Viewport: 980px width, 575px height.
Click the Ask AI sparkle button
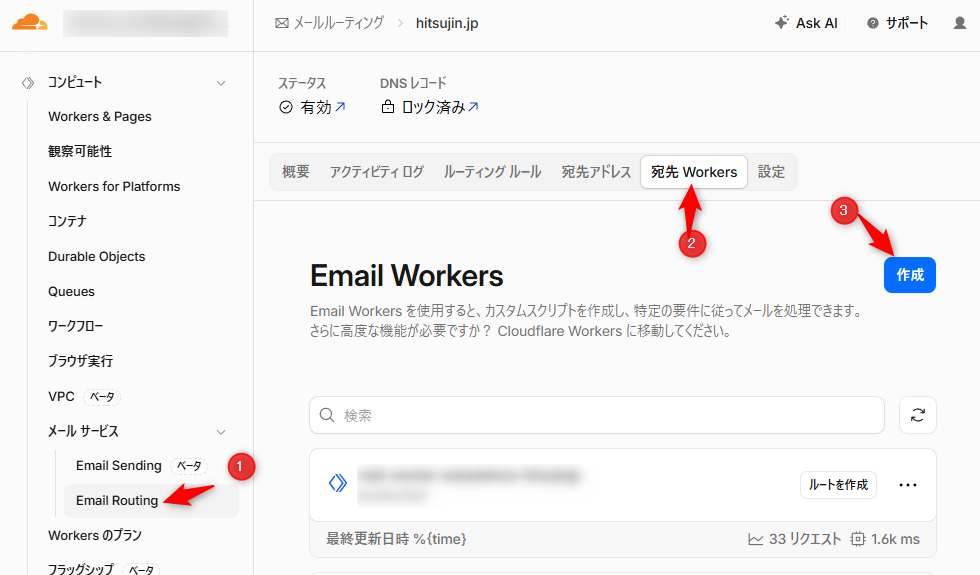click(x=806, y=23)
